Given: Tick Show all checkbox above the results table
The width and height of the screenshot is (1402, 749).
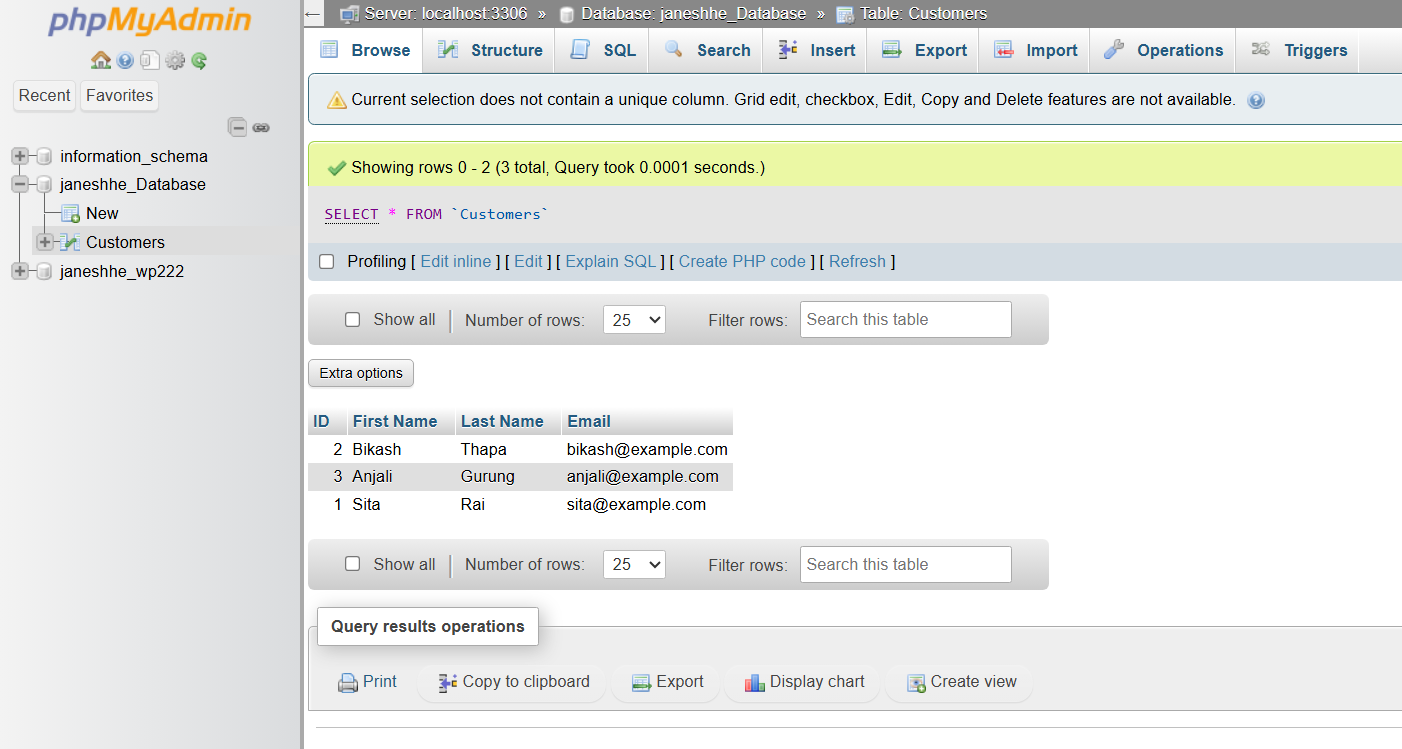Looking at the screenshot, I should click(x=352, y=320).
